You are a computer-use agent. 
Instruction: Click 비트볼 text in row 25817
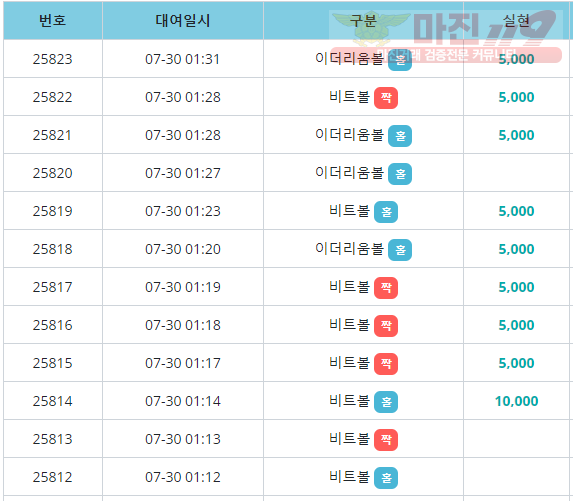pos(349,286)
